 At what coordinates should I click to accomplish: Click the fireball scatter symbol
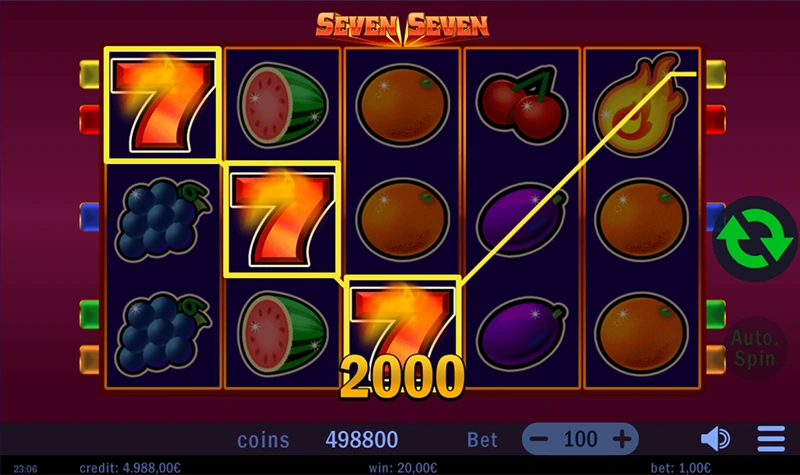click(641, 105)
